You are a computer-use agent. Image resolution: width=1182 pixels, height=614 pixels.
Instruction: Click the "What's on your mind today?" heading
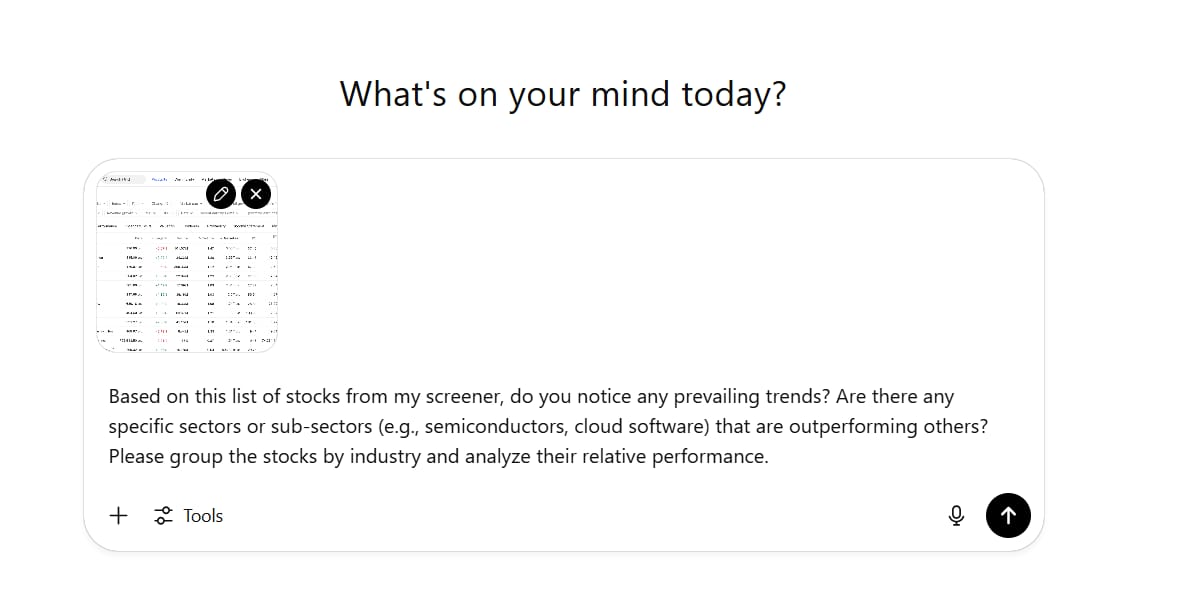563,94
